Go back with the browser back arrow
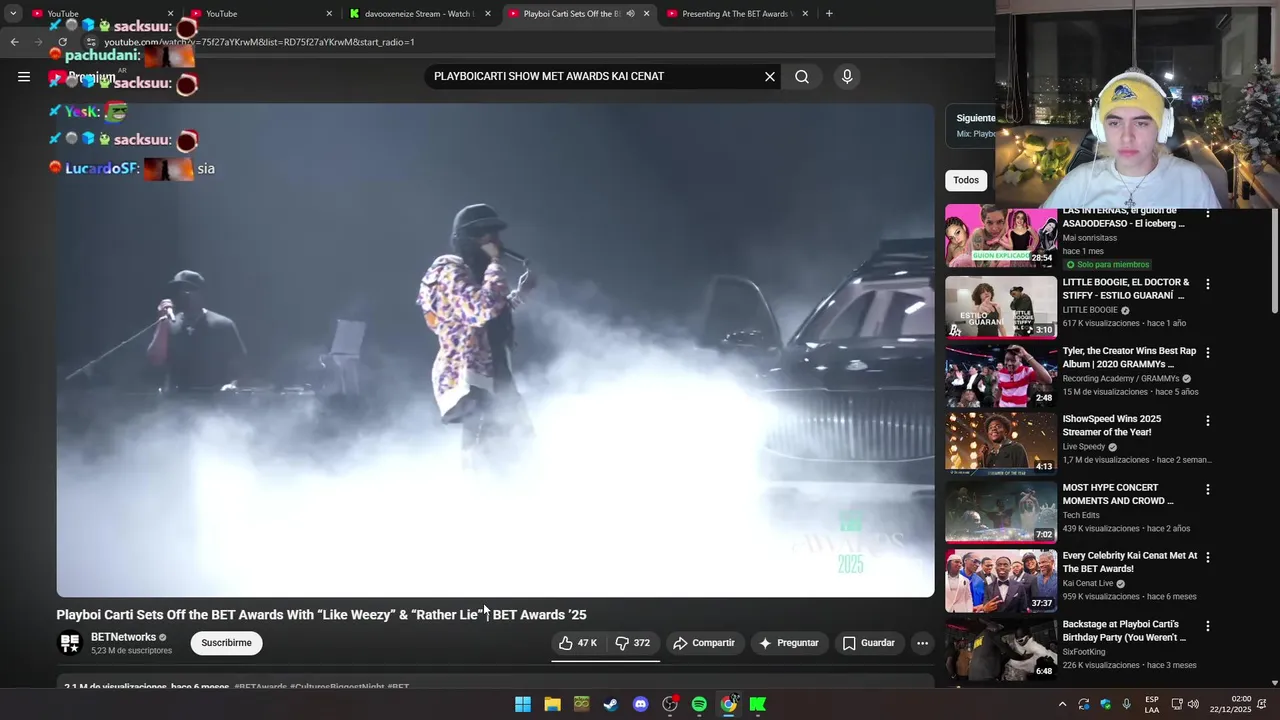Image resolution: width=1280 pixels, height=720 pixels. (14, 42)
